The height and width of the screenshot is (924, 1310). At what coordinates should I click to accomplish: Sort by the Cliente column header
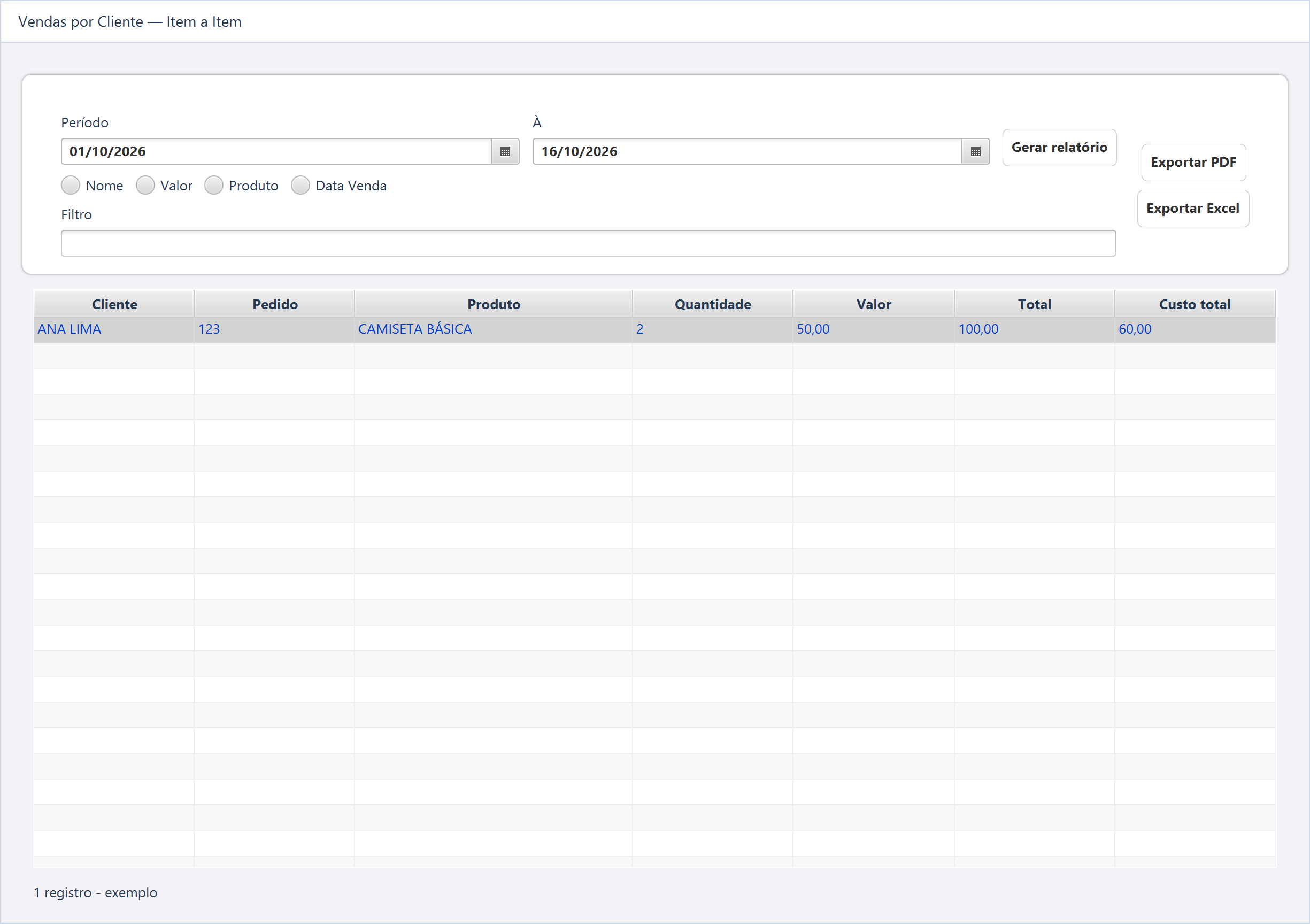[114, 304]
